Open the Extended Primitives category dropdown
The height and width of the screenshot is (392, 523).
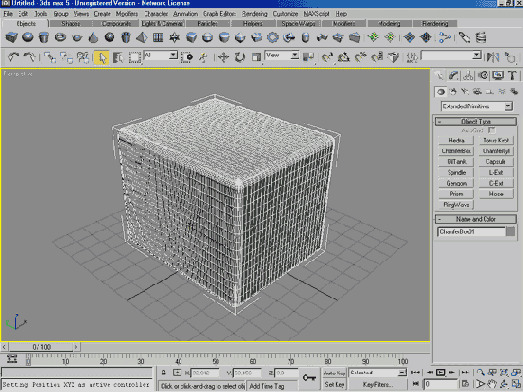(477, 106)
